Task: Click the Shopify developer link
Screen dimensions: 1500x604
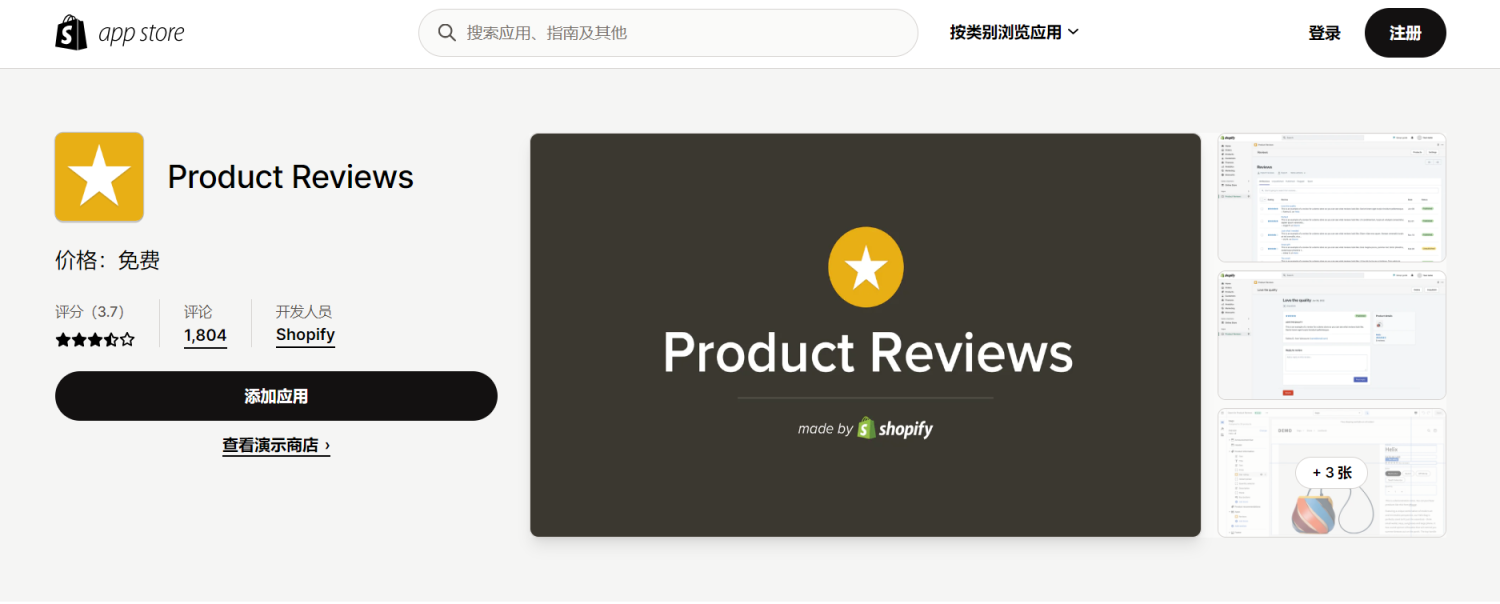Action: click(x=305, y=334)
